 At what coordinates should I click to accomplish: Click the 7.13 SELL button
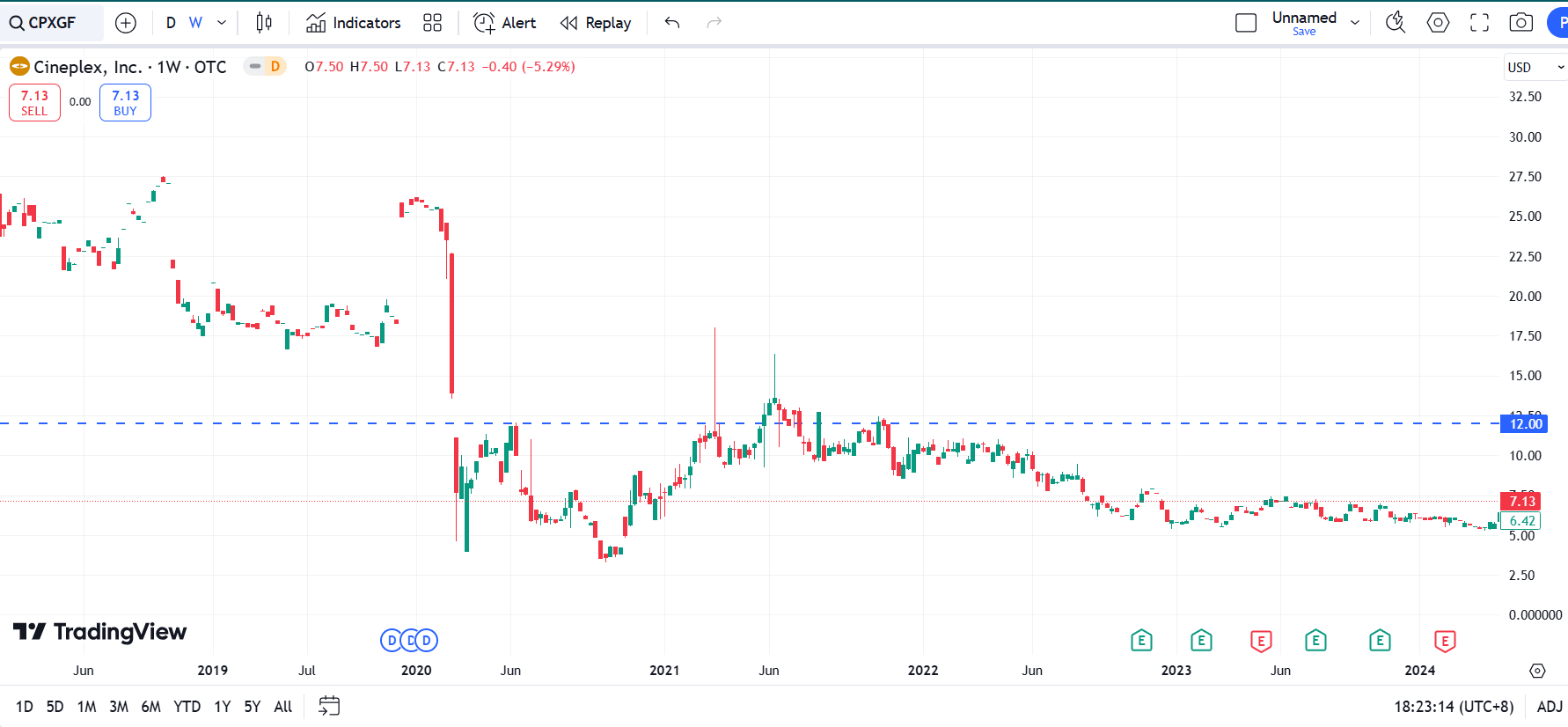tap(34, 103)
